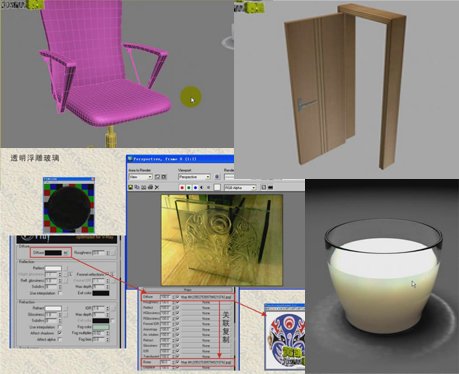The width and height of the screenshot is (459, 374).
Task: Click the lock viewport icon beside Perspective
Action: 217,177
